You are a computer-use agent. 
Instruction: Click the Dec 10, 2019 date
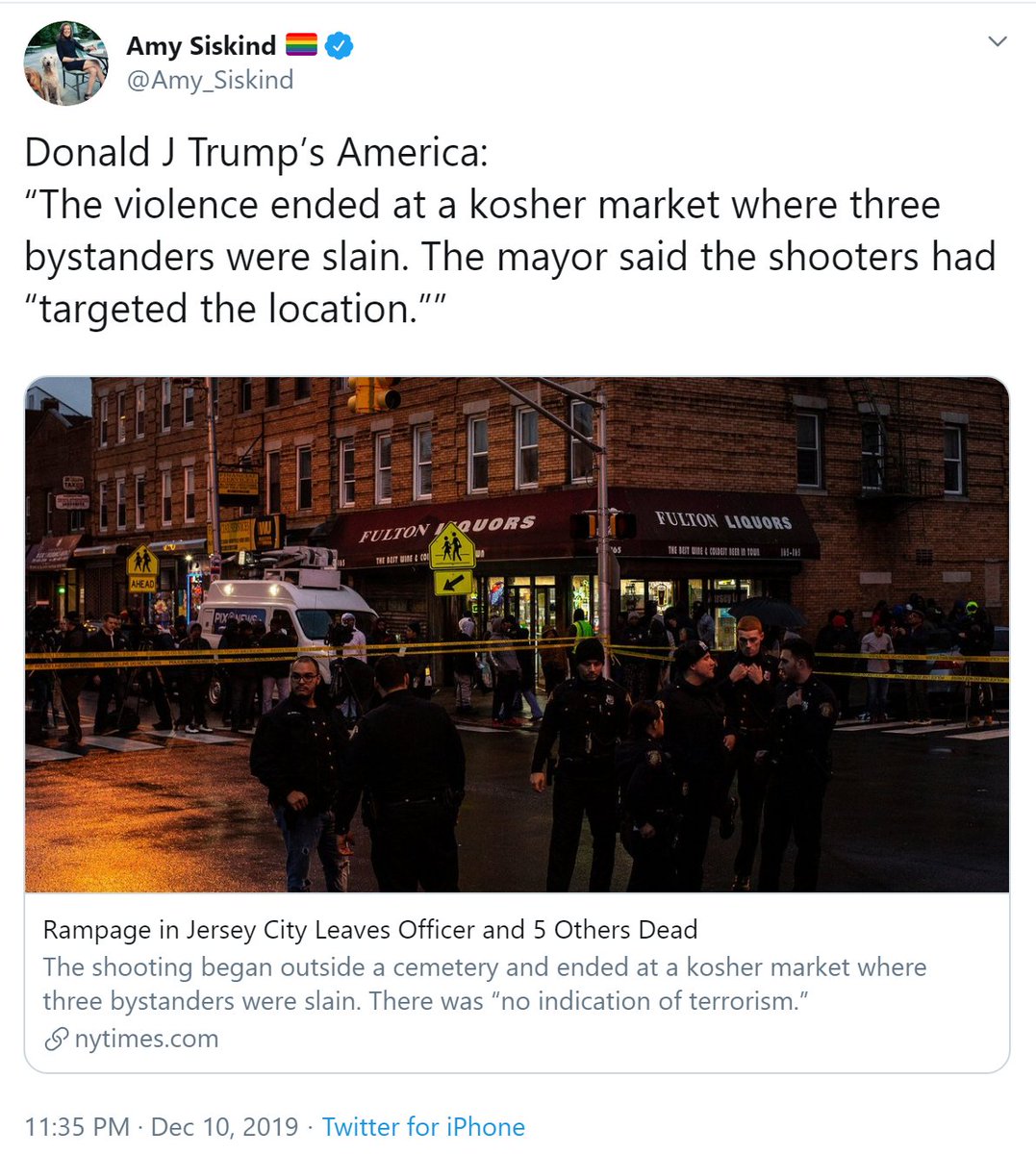(224, 1127)
